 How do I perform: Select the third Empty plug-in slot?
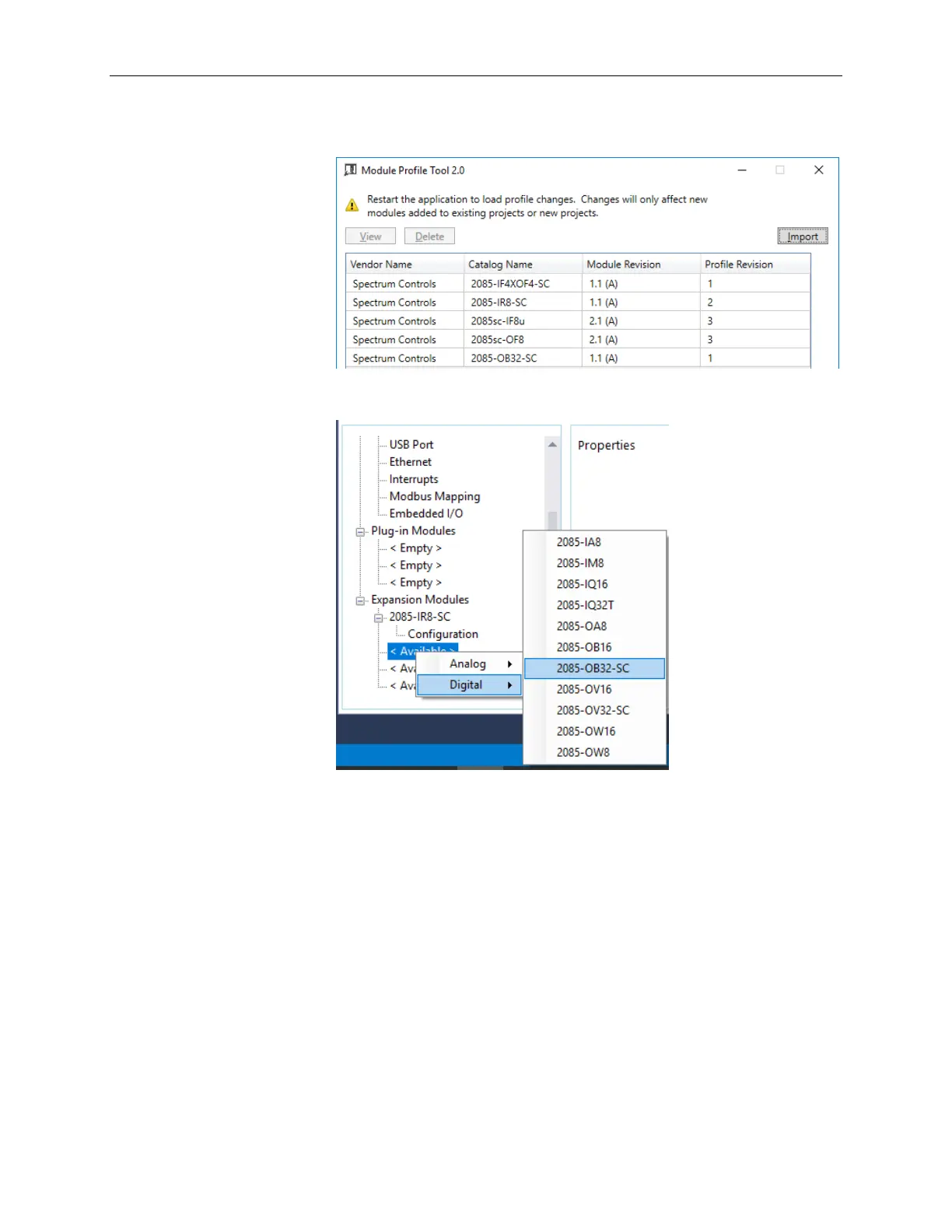[416, 583]
